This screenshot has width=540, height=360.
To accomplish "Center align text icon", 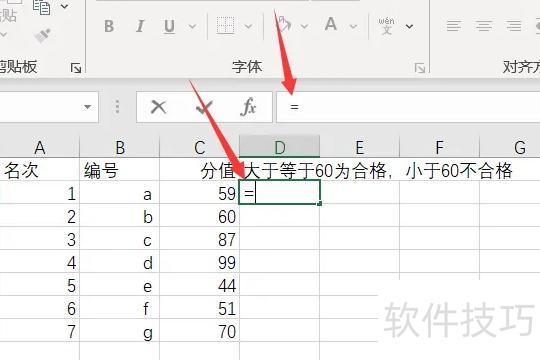I will coord(484,26).
